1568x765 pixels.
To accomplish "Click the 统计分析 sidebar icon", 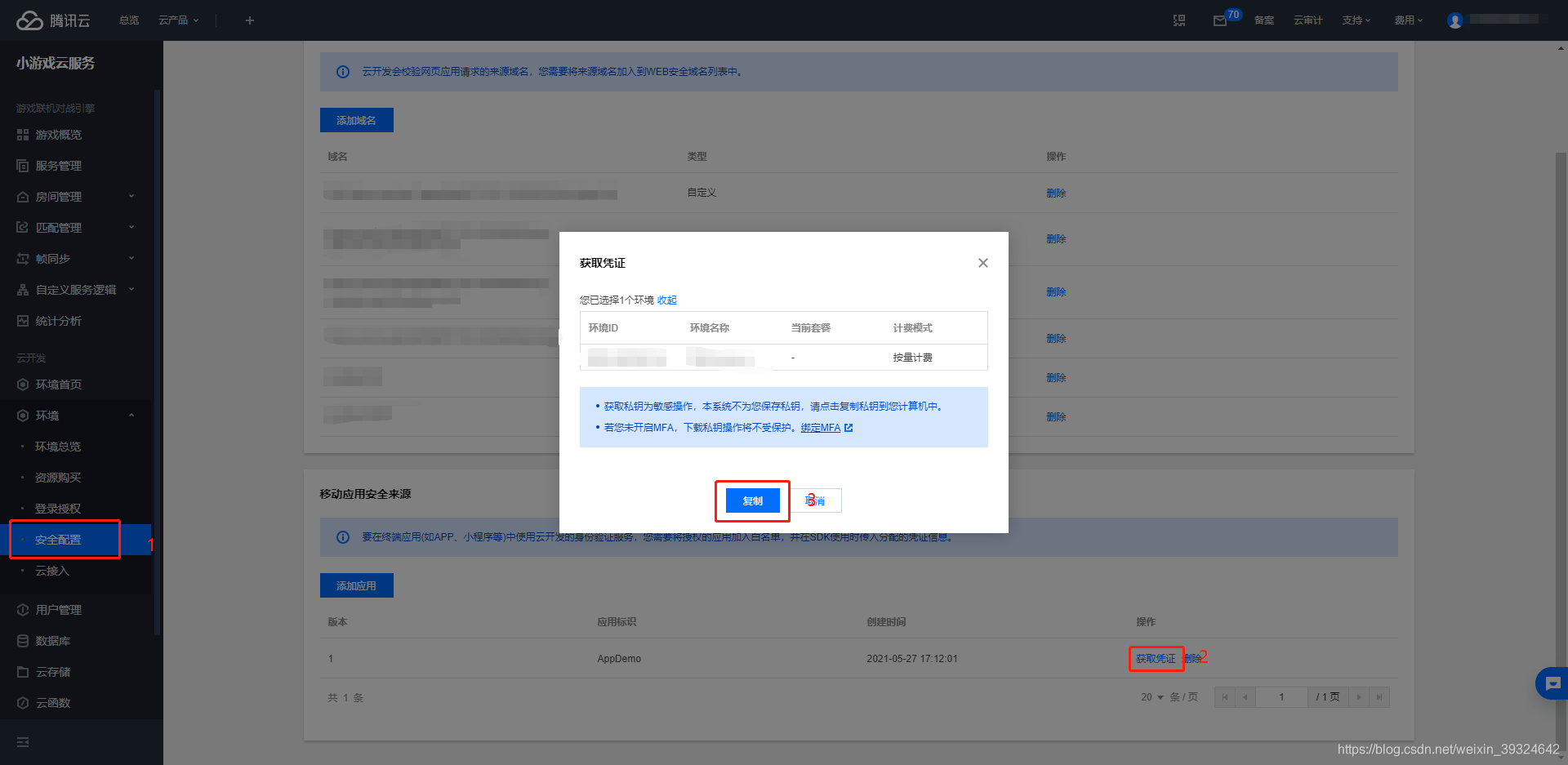I will point(23,321).
